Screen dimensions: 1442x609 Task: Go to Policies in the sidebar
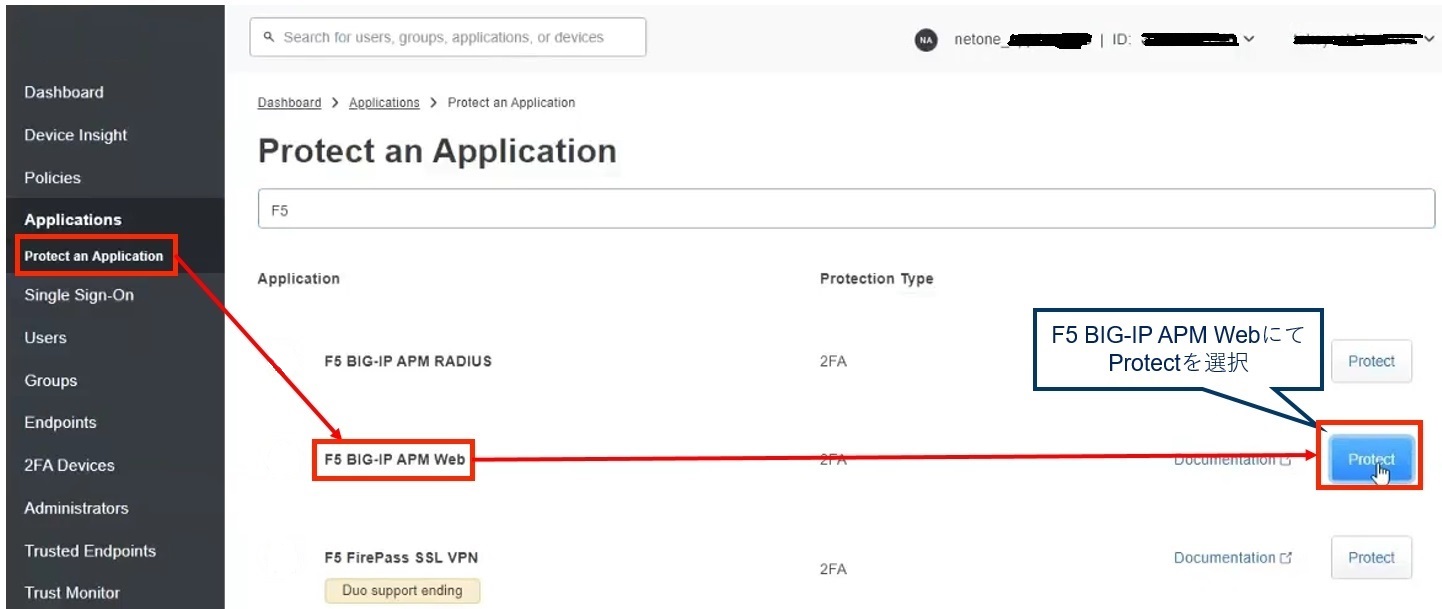[x=52, y=178]
